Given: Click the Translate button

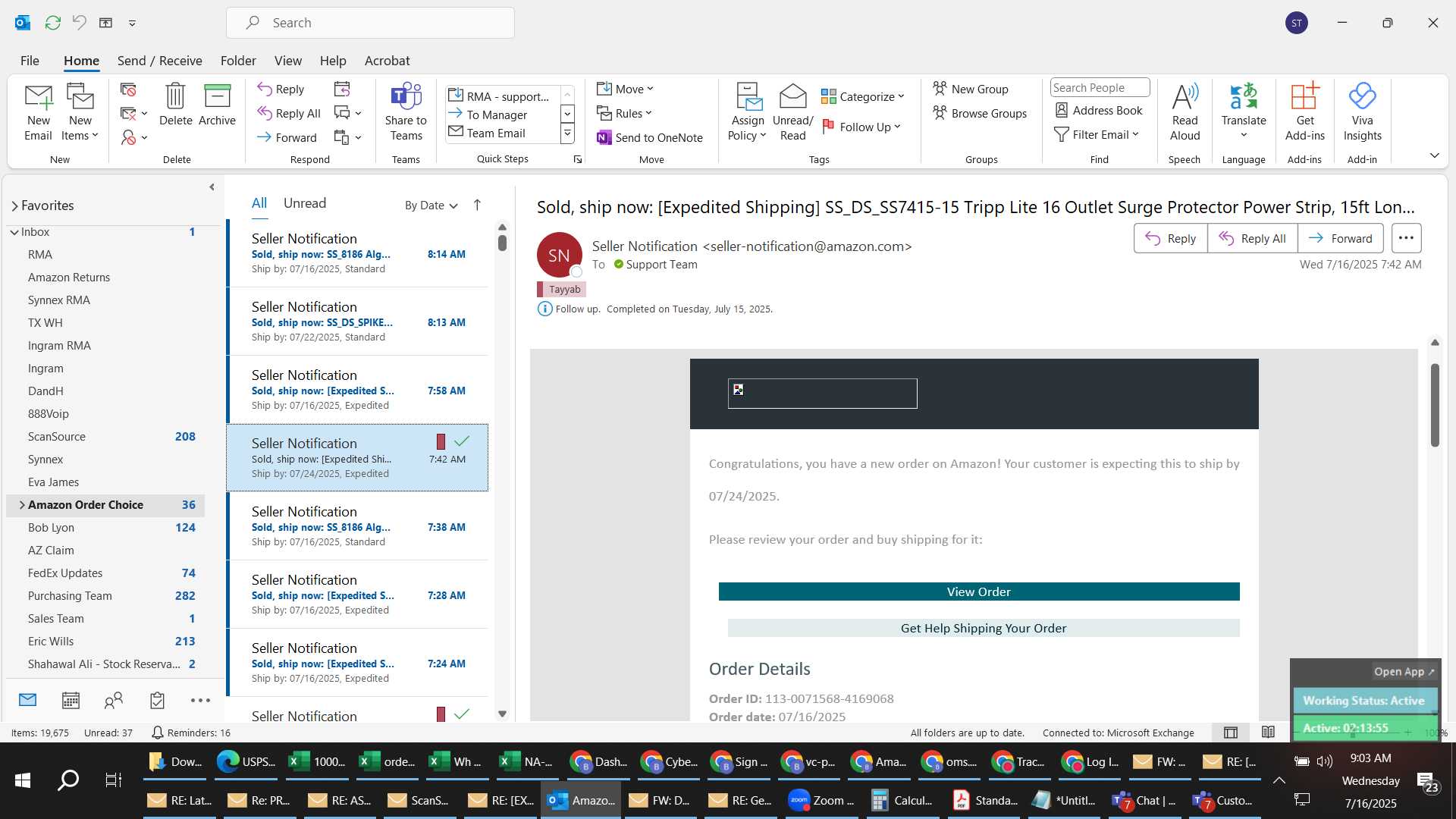Looking at the screenshot, I should pyautogui.click(x=1244, y=112).
